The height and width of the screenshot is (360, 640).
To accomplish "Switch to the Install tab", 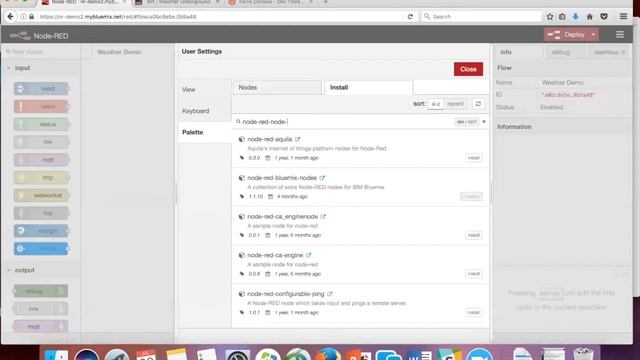I will (368, 87).
